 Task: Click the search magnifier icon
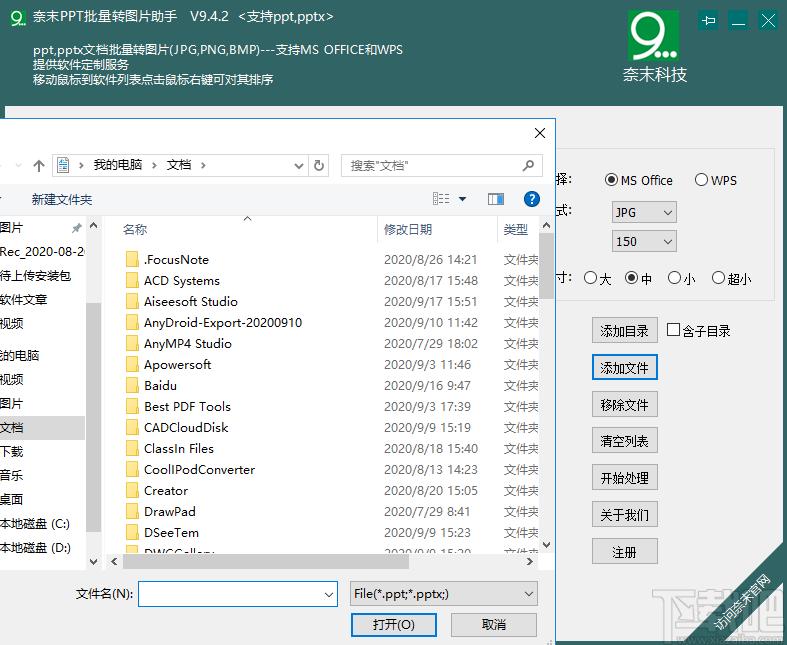coord(528,165)
